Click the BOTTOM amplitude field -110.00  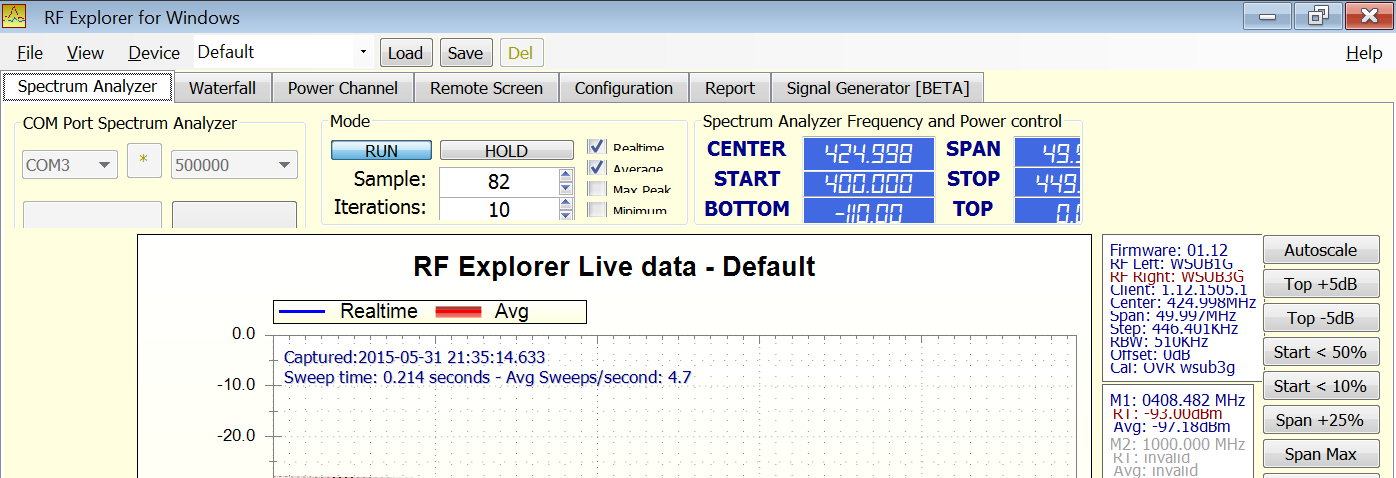[869, 211]
